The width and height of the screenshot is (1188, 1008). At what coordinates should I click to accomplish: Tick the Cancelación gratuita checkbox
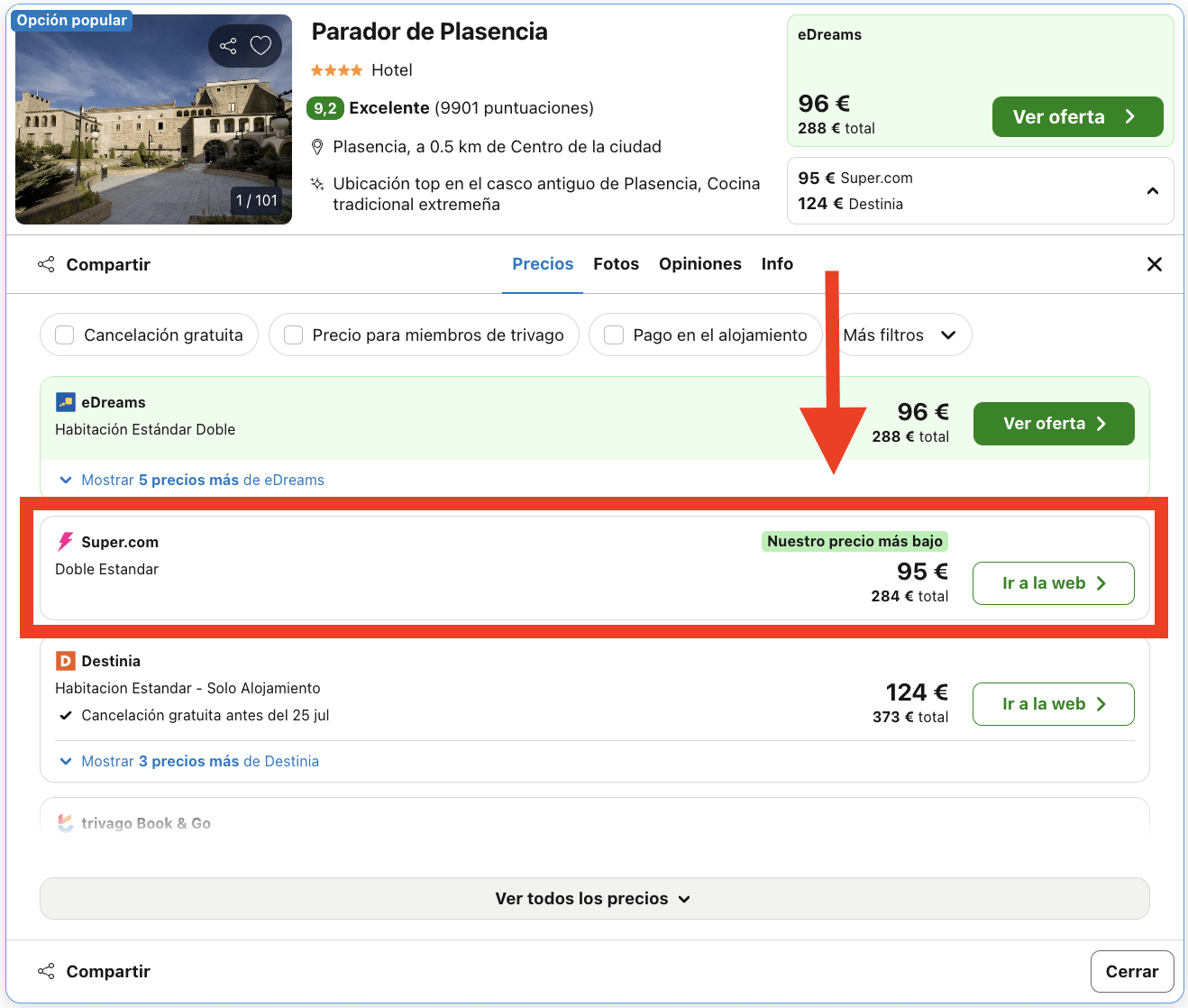tap(65, 335)
